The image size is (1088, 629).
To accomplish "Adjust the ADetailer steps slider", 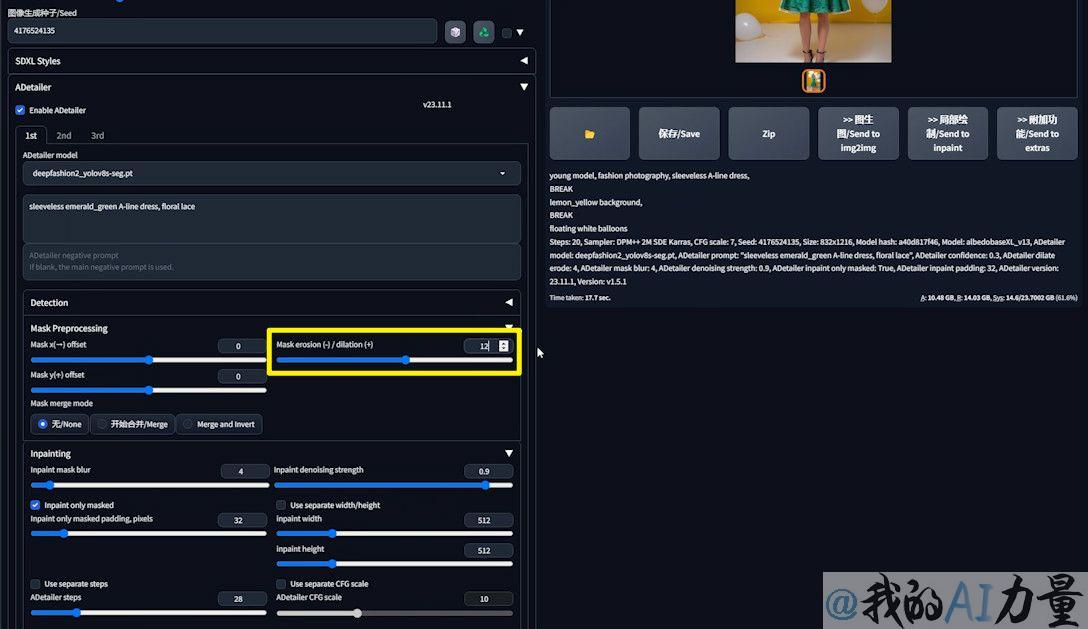I will click(148, 612).
